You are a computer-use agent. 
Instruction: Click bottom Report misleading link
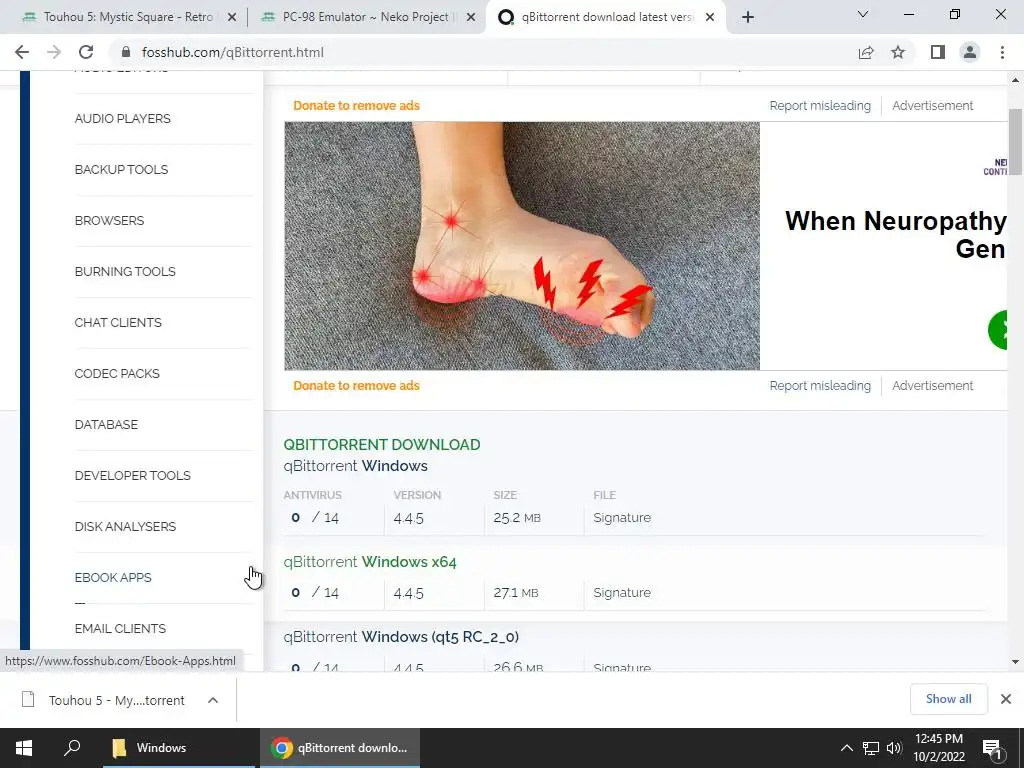820,386
